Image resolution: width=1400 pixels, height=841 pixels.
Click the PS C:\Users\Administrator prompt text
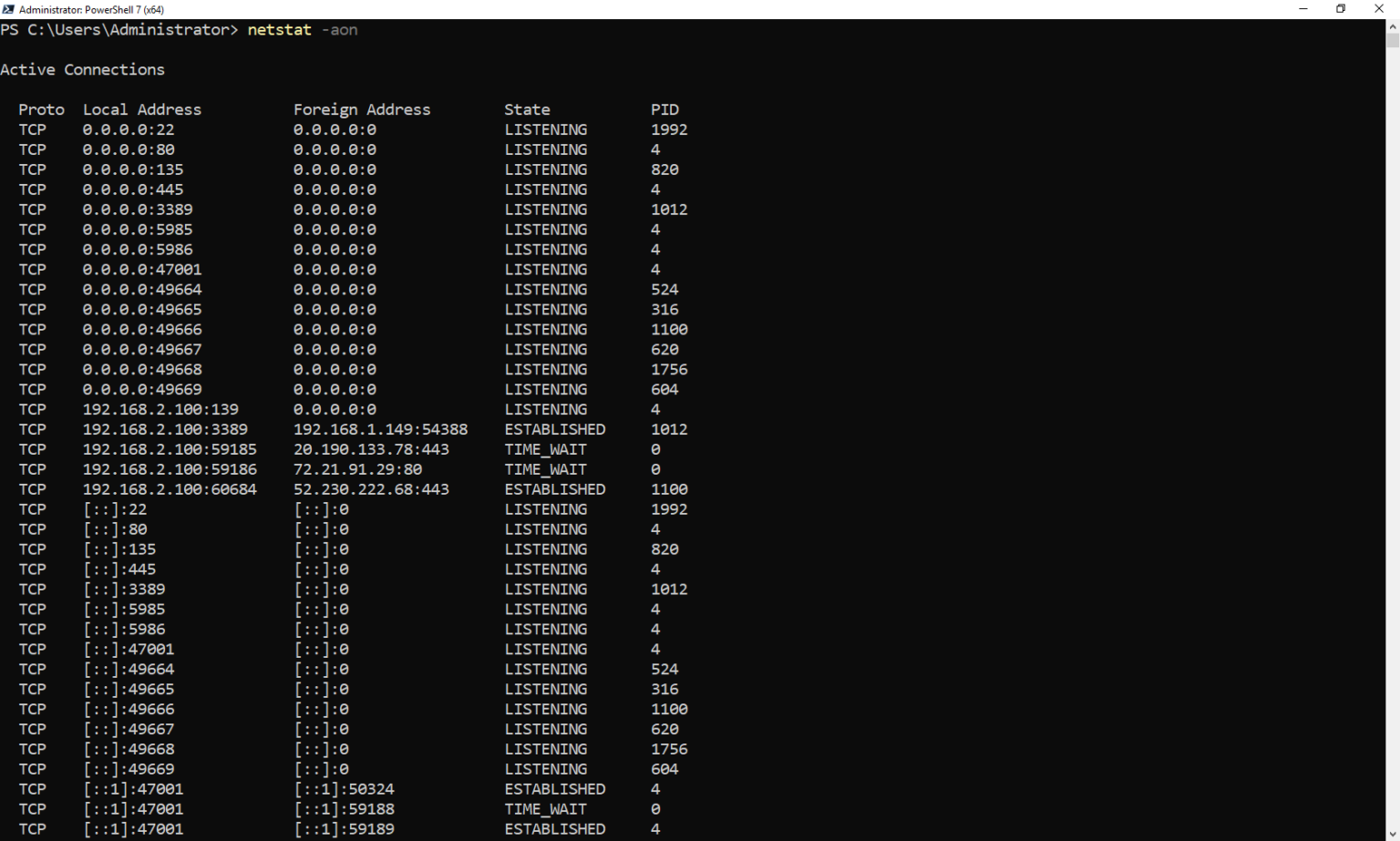pyautogui.click(x=114, y=29)
